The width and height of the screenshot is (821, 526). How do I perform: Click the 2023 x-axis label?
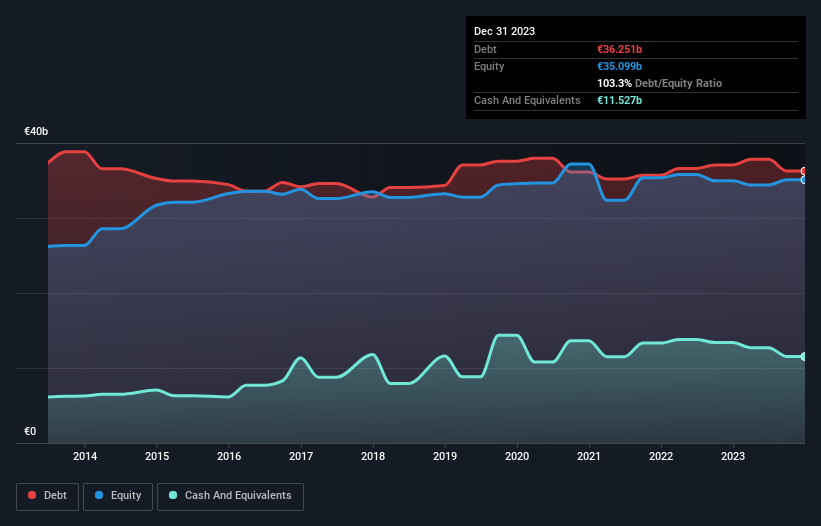pyautogui.click(x=733, y=456)
